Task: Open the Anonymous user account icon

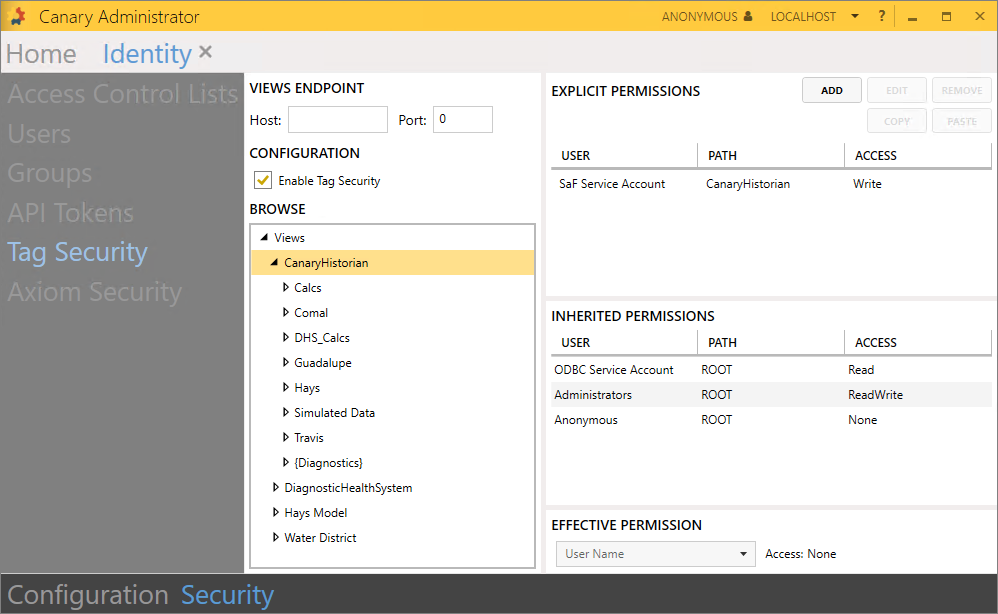Action: point(748,16)
